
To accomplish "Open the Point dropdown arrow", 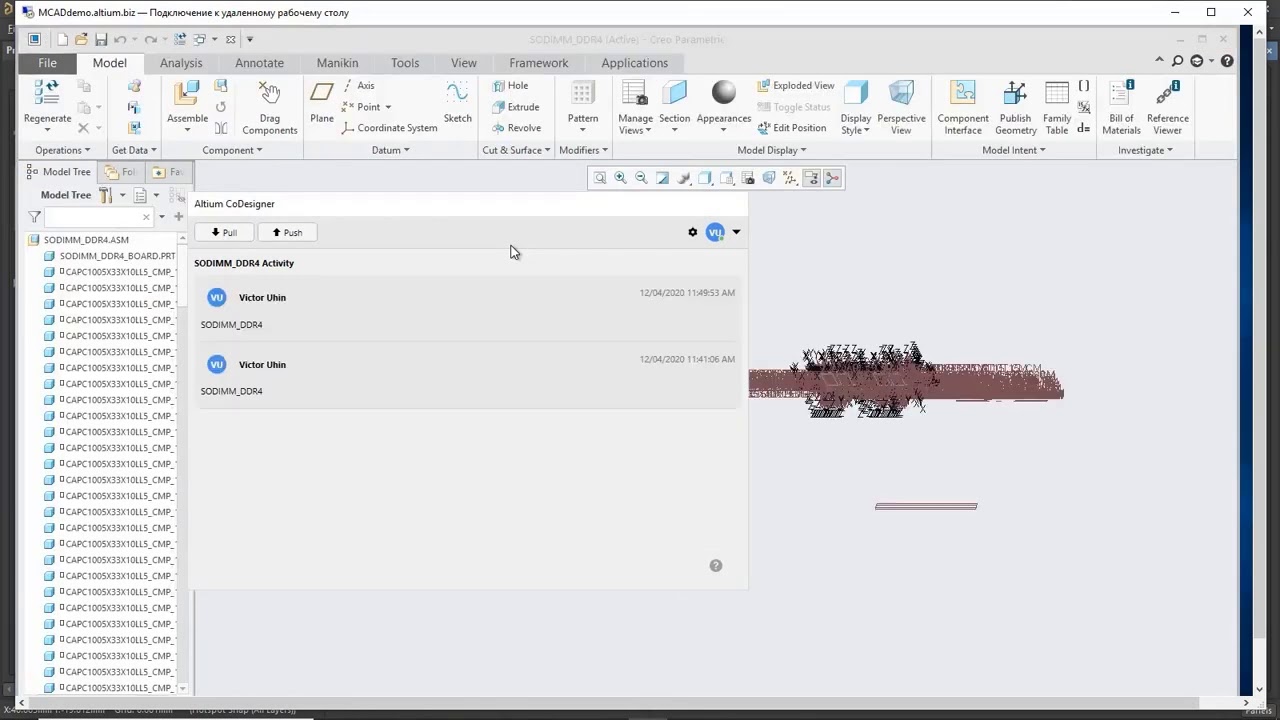I will coord(388,108).
